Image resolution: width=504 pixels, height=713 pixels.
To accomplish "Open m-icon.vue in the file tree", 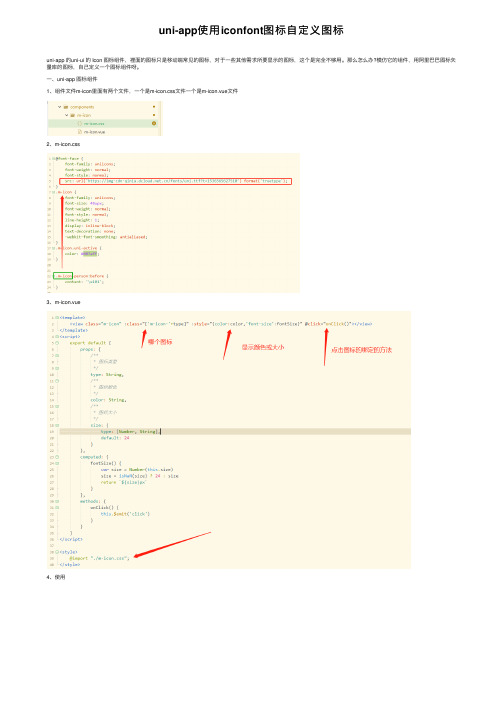I will click(94, 132).
